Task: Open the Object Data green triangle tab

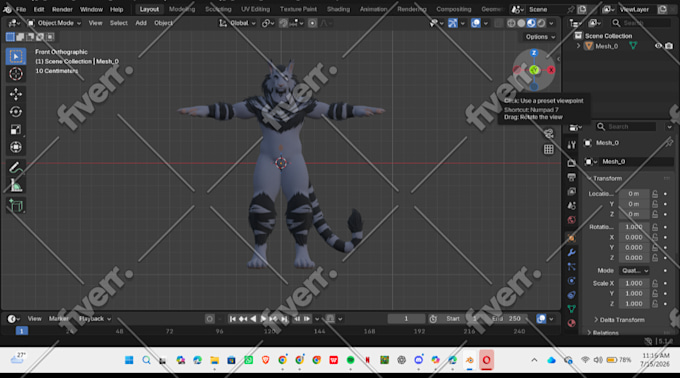Action: (572, 309)
